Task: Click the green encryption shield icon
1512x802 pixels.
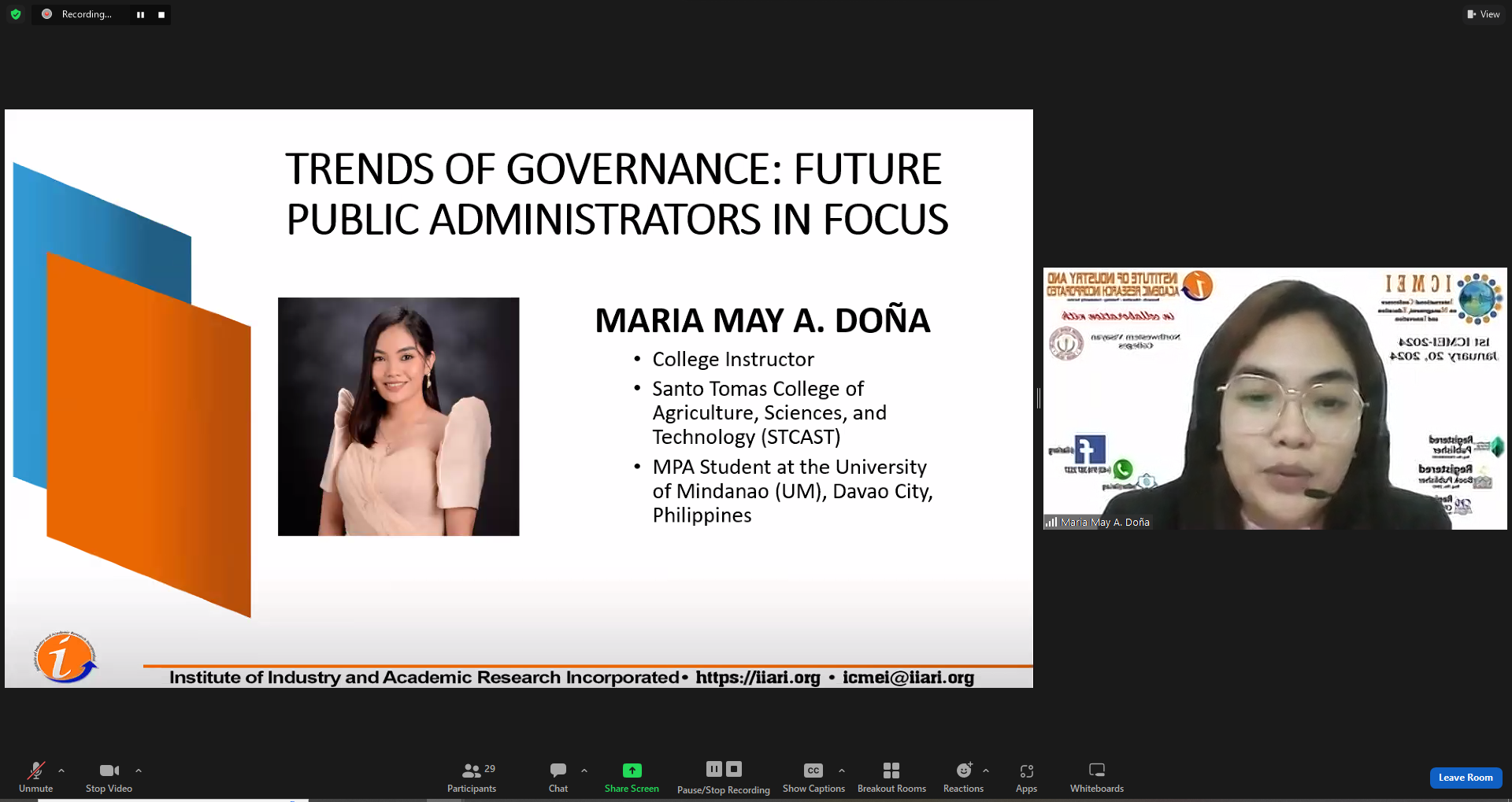Action: coord(16,14)
